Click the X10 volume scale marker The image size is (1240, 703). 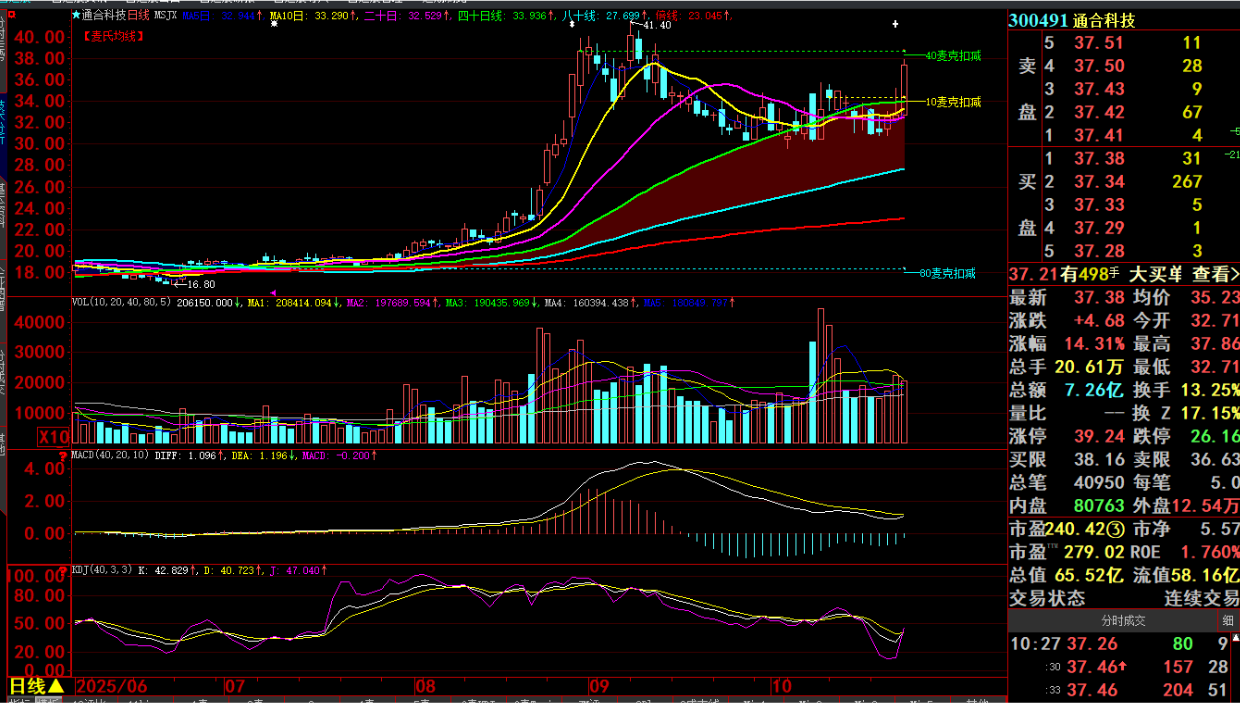[53, 436]
